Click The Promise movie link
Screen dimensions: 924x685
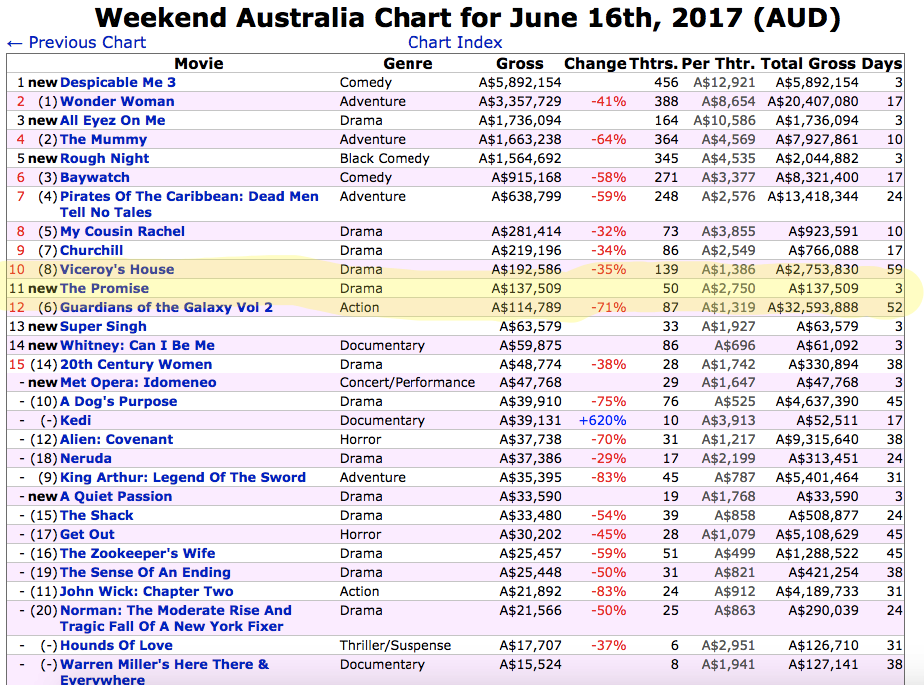point(104,288)
